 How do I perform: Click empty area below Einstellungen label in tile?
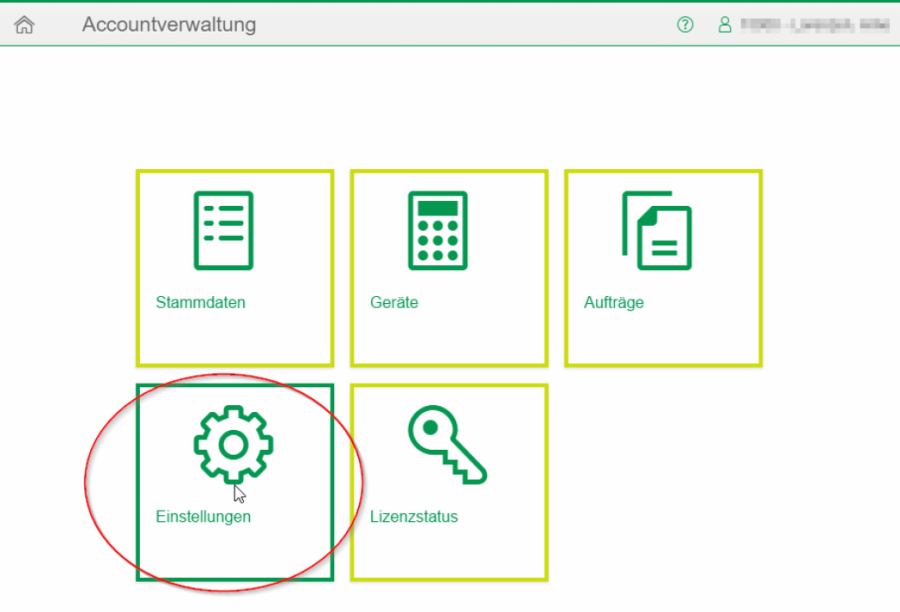pos(234,550)
